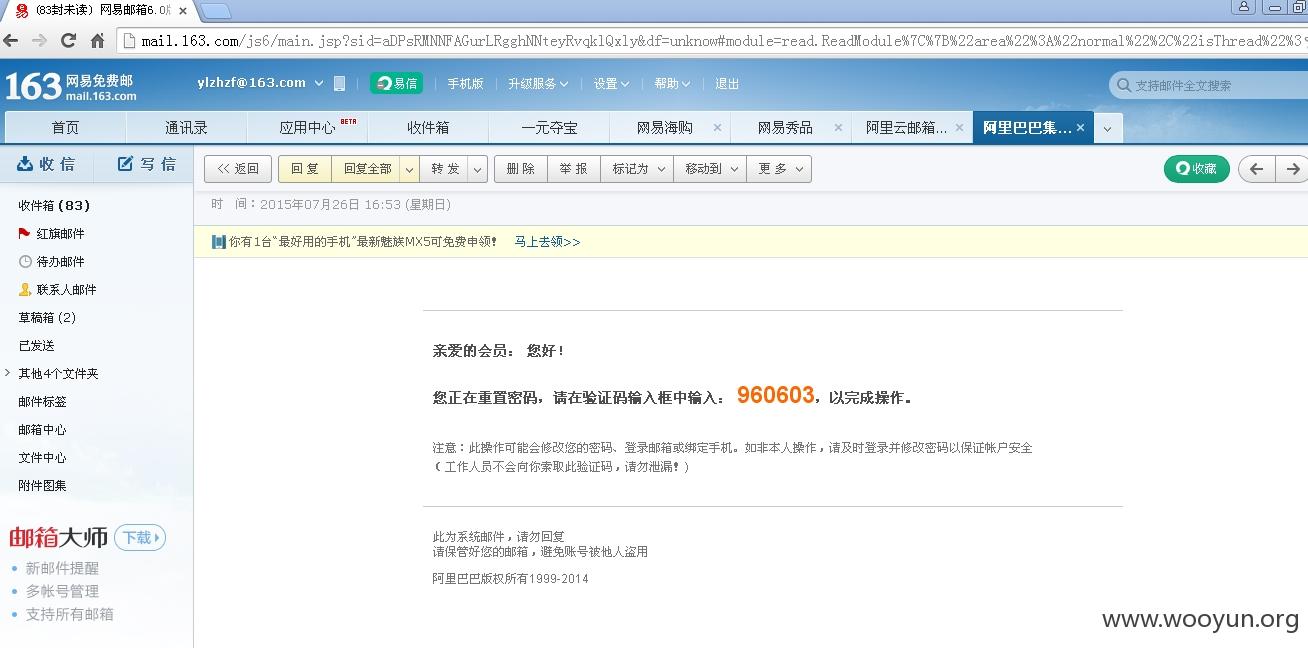Click the 邮箱大师 logo
1308x648 pixels.
pyautogui.click(x=58, y=537)
